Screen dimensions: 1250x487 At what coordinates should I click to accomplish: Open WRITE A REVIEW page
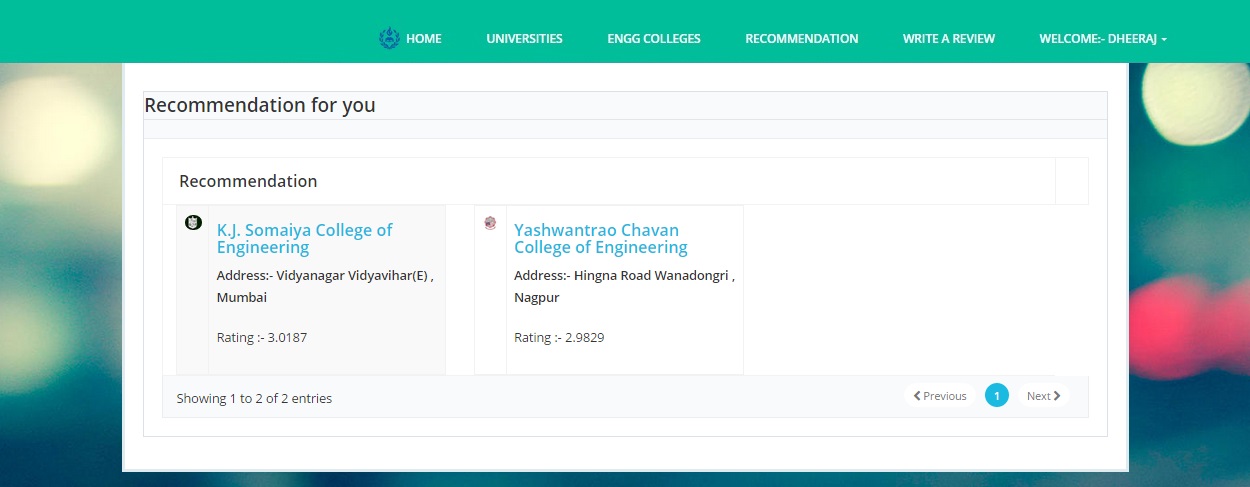pyautogui.click(x=949, y=38)
